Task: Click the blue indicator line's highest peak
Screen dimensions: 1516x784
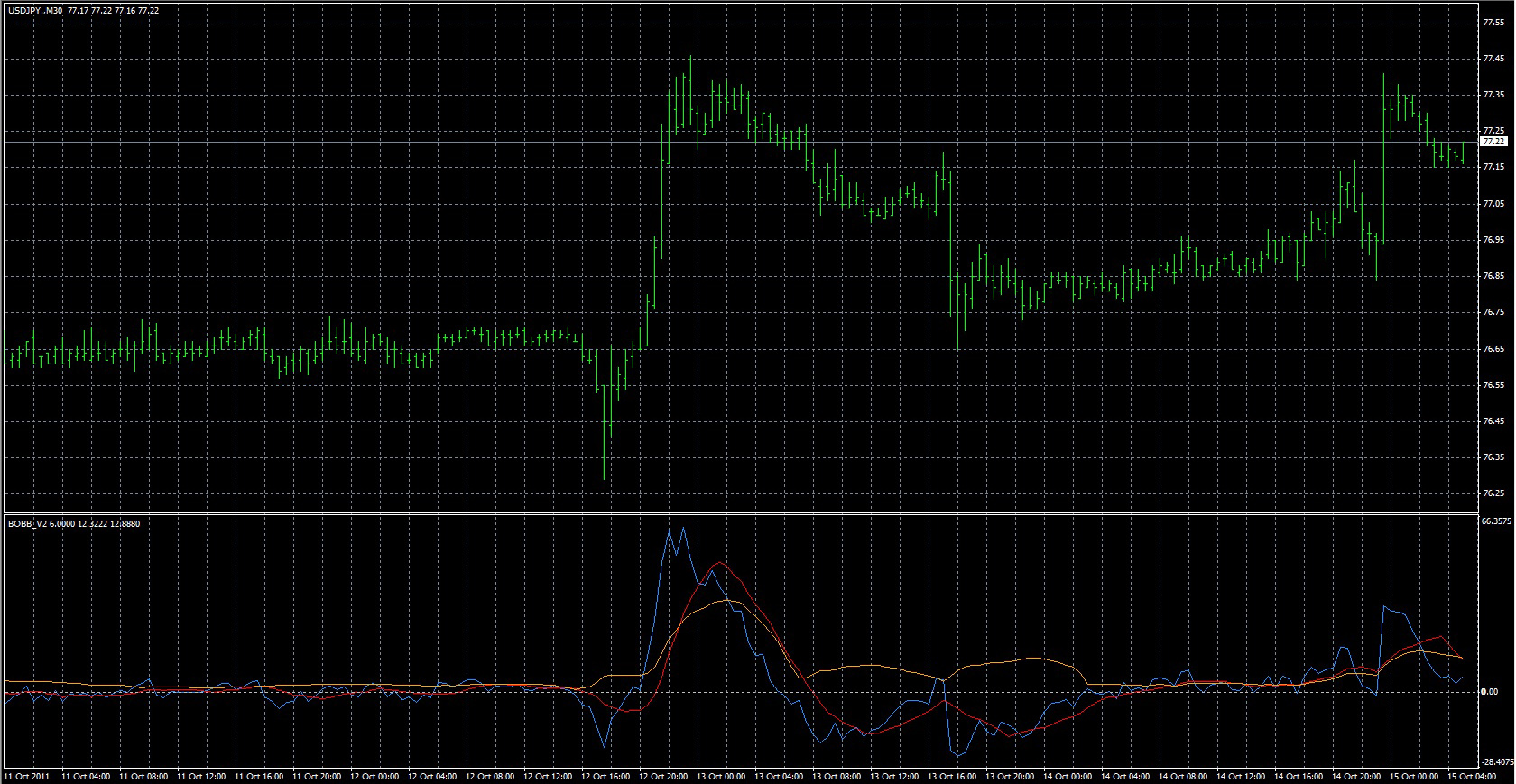Action: tap(670, 529)
